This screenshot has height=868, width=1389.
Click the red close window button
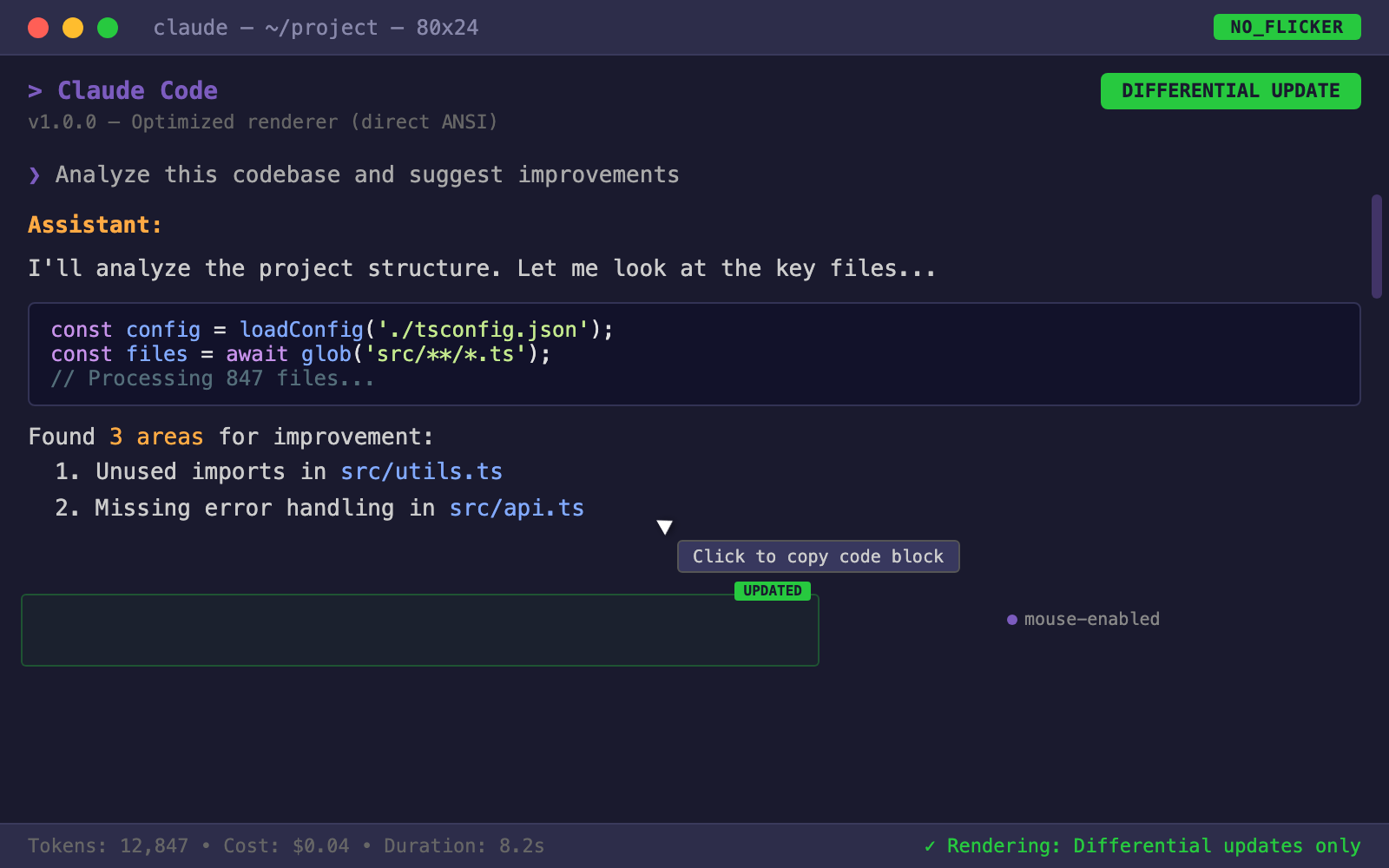point(38,28)
